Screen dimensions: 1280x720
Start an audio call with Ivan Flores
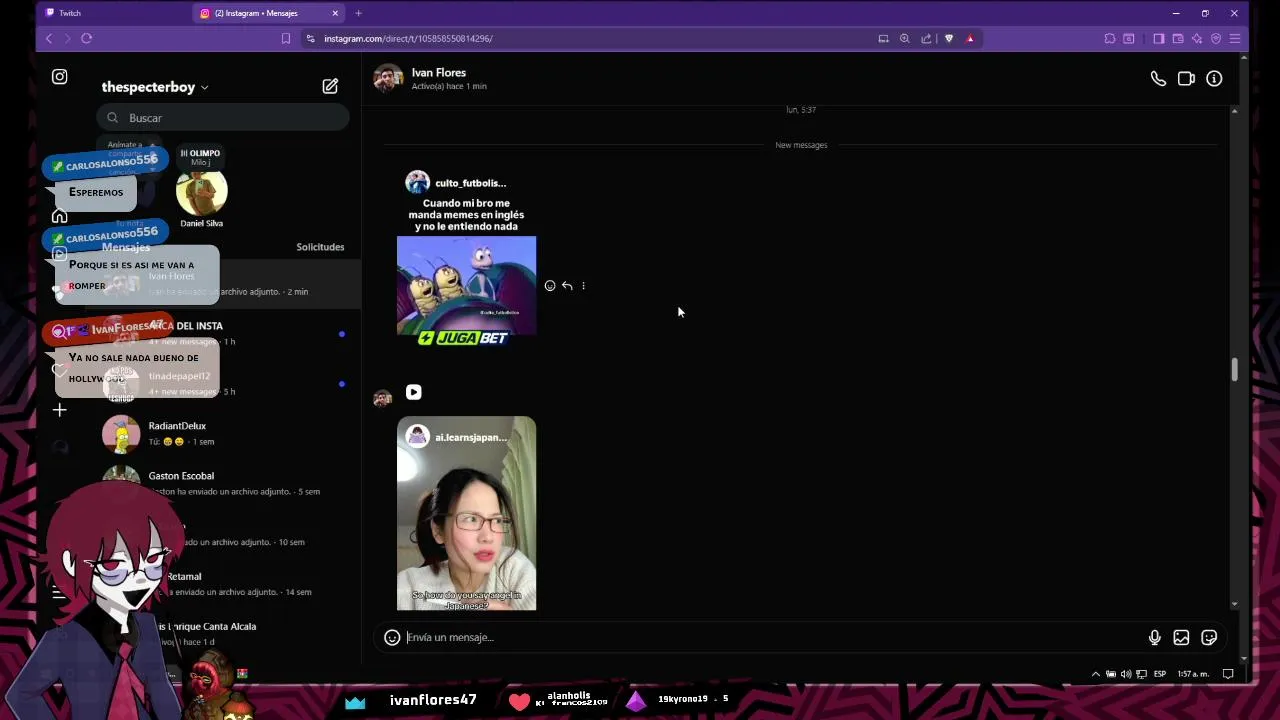(x=1158, y=79)
